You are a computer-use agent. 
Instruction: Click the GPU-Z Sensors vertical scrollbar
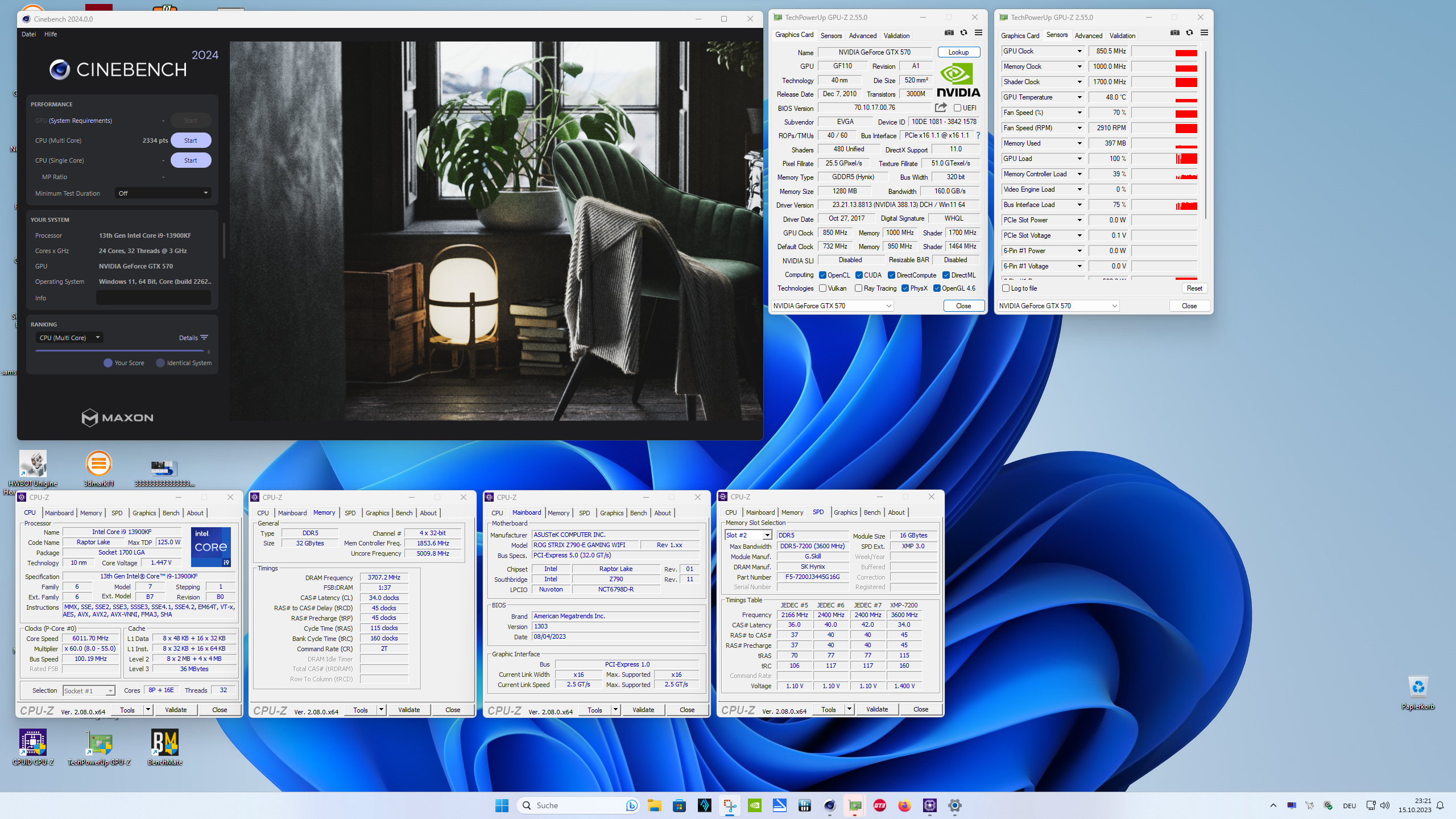1205,134
